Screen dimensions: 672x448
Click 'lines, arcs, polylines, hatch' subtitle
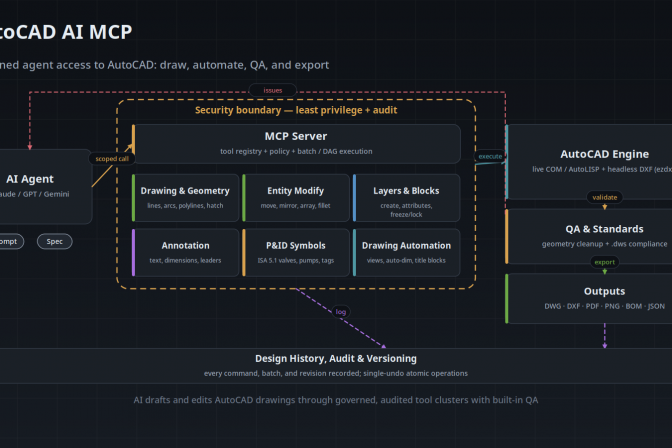tap(185, 206)
